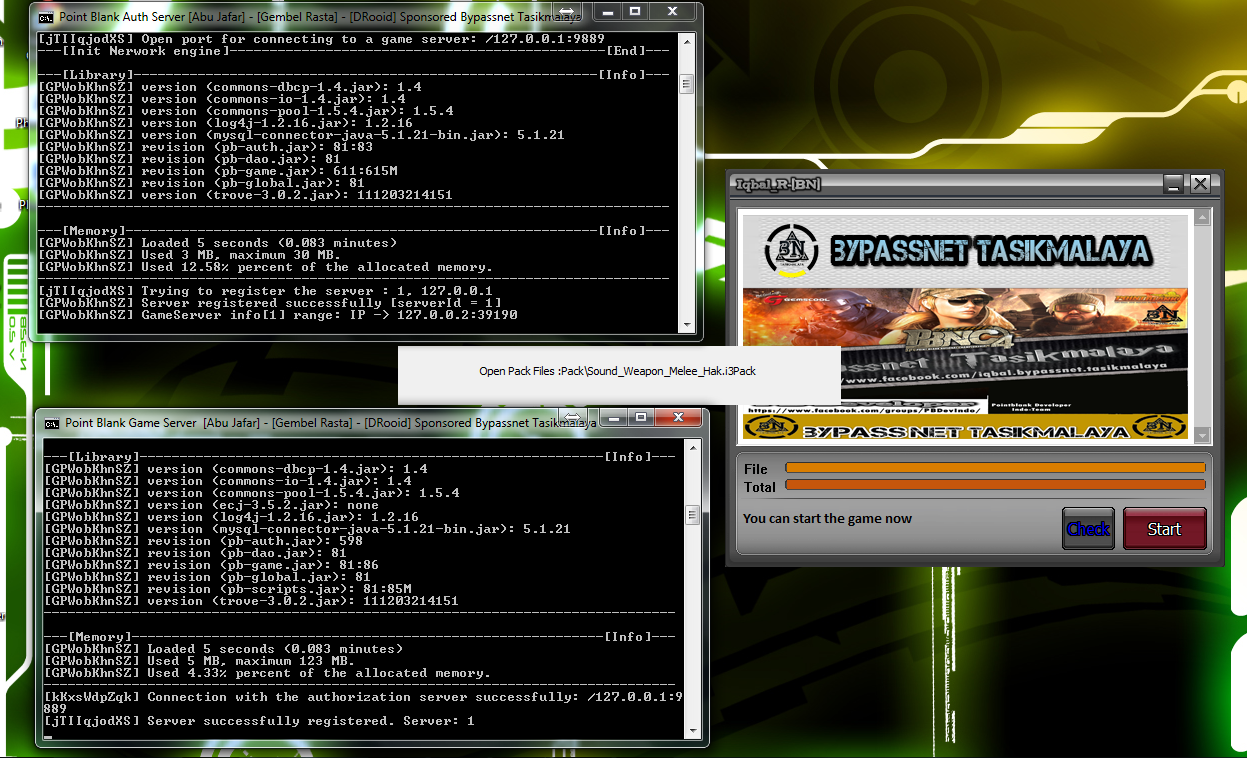
Task: Click the BYPASSNET TASIKMALAYA headline in launcher
Action: coord(991,252)
